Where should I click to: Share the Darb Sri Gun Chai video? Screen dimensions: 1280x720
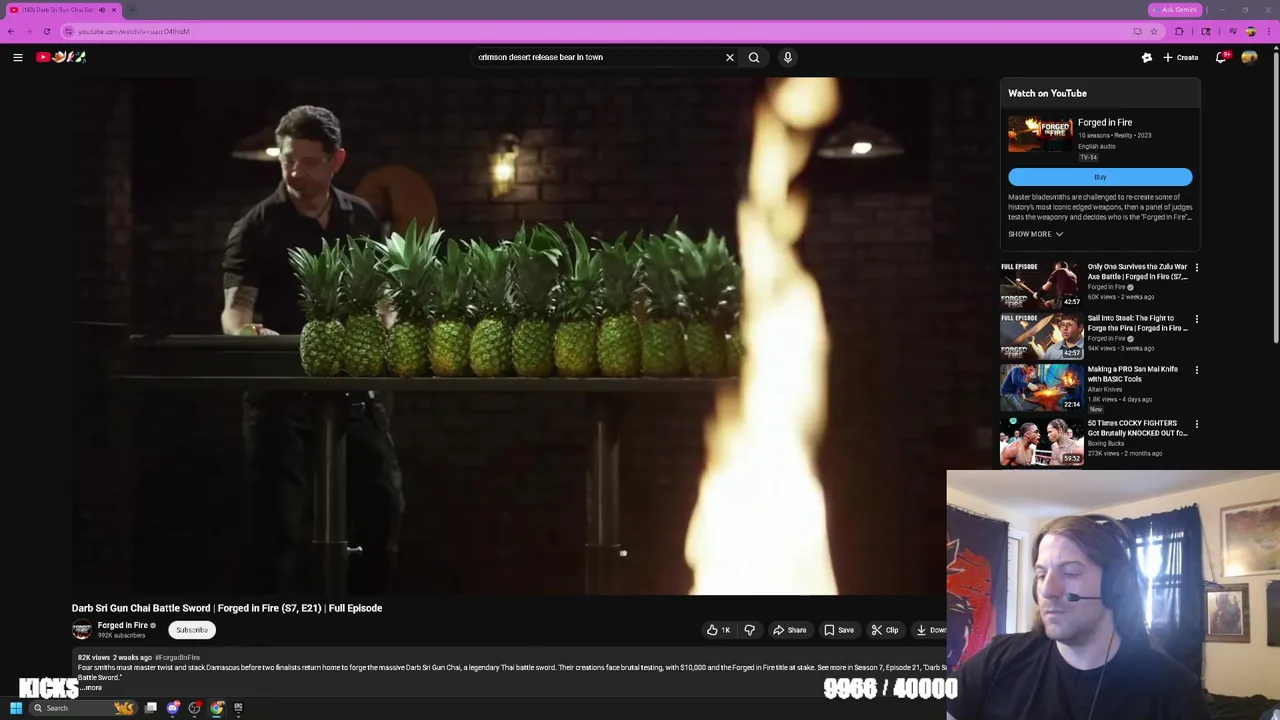click(x=790, y=630)
